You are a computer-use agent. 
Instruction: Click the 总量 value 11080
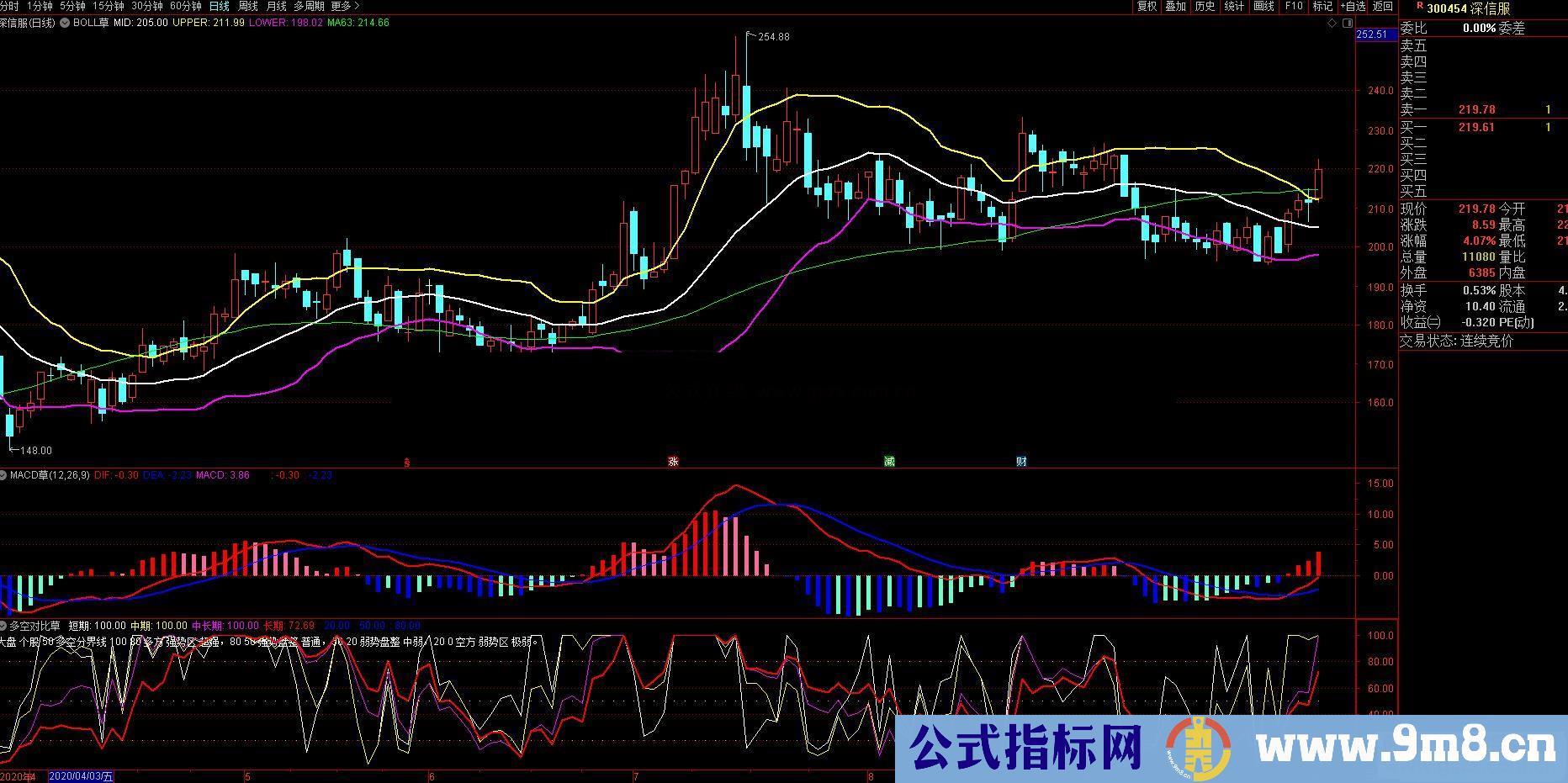pyautogui.click(x=1479, y=257)
